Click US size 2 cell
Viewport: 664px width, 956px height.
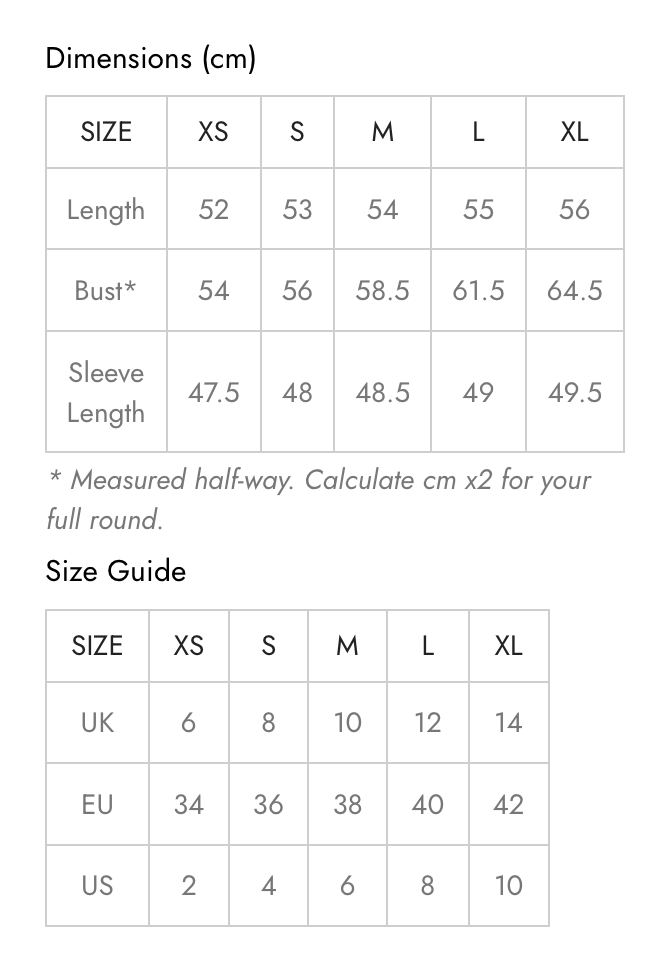pyautogui.click(x=189, y=885)
